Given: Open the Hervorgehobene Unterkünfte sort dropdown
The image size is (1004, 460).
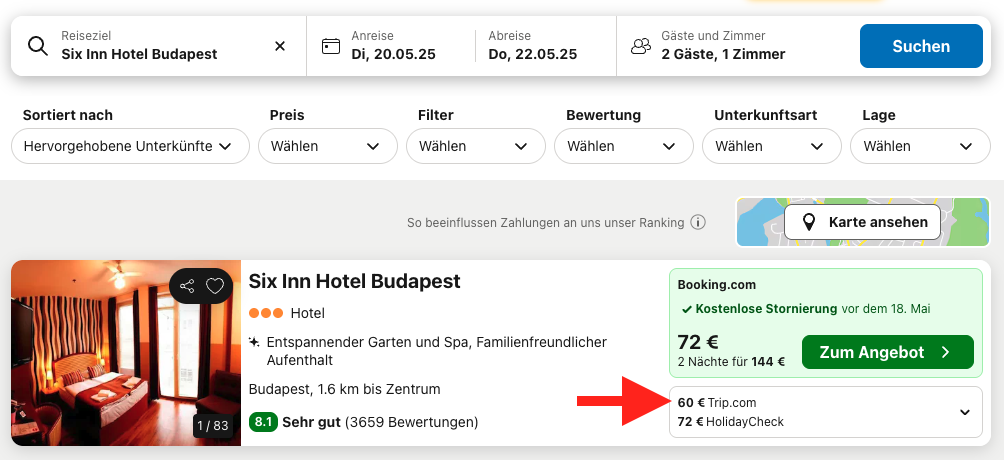Looking at the screenshot, I should click(130, 146).
